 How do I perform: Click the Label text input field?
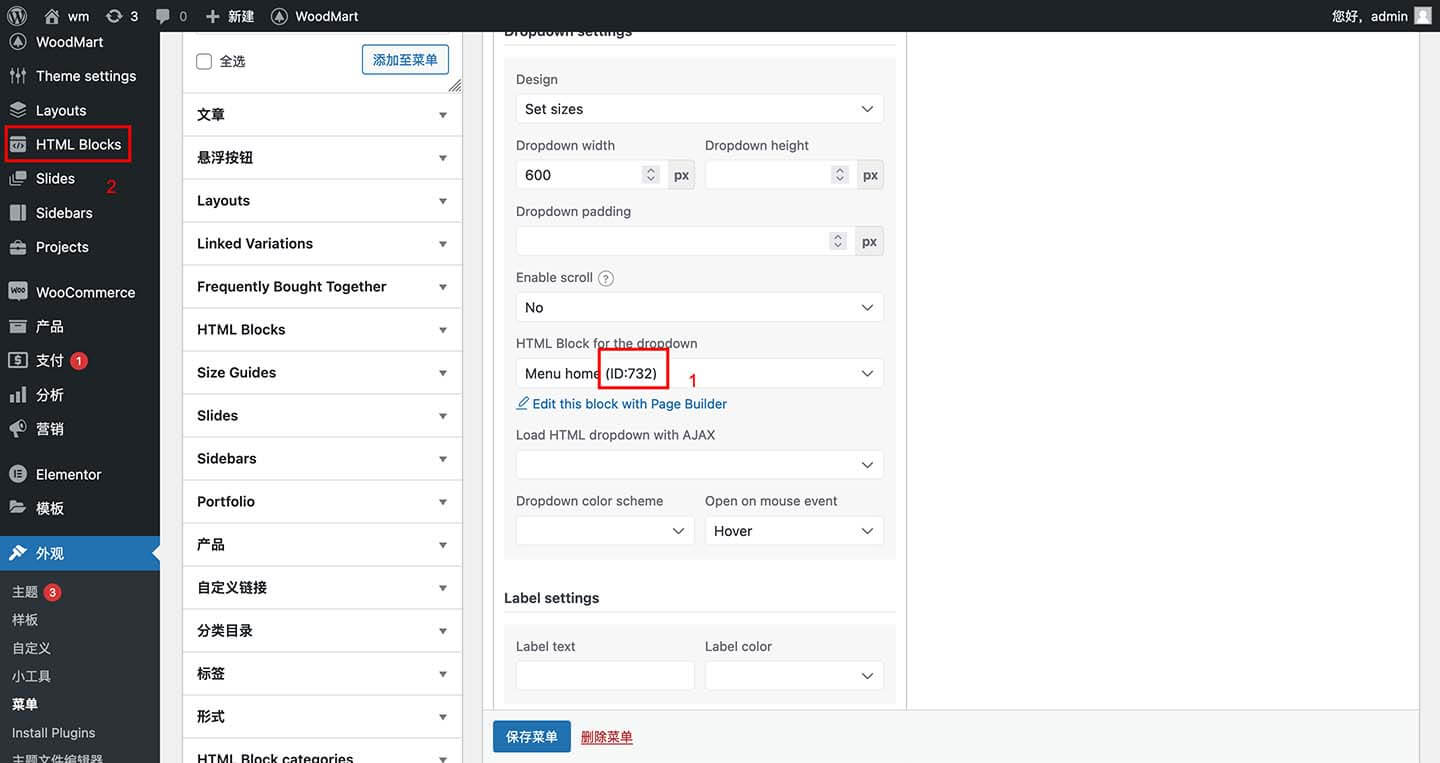[605, 675]
